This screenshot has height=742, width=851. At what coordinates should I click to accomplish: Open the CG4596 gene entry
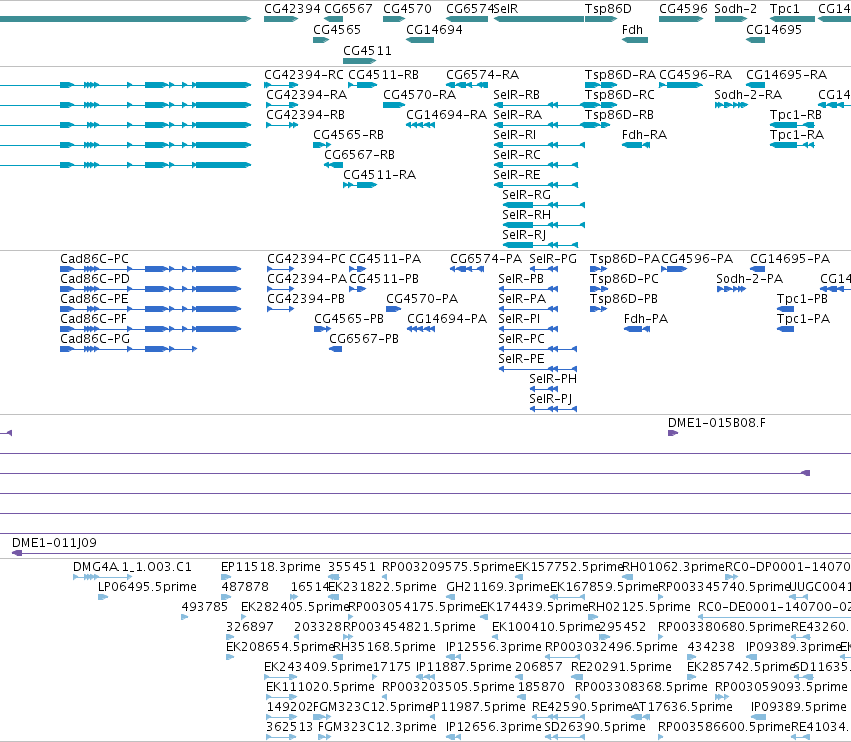[681, 20]
